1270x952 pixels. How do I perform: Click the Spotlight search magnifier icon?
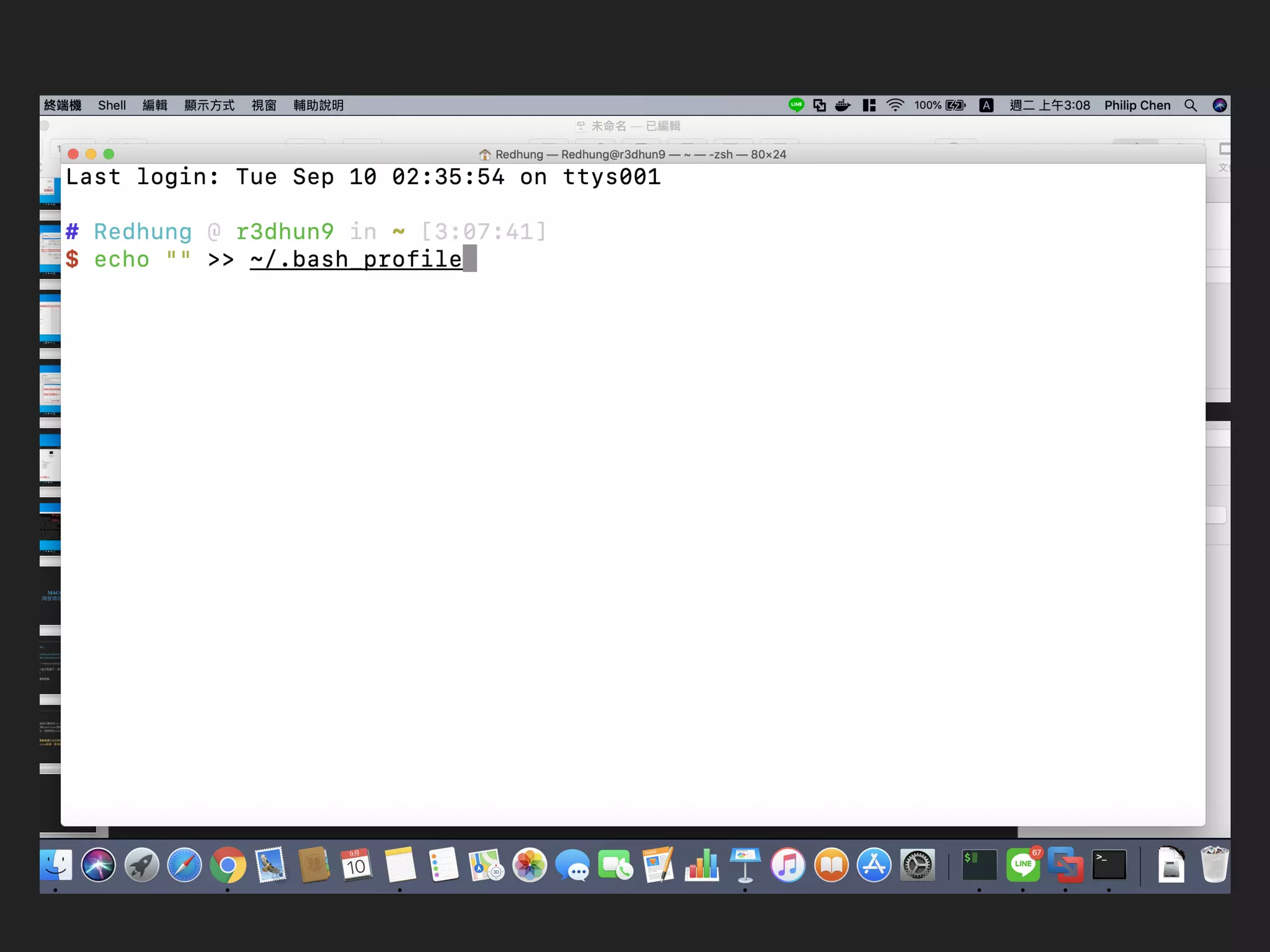pos(1190,105)
